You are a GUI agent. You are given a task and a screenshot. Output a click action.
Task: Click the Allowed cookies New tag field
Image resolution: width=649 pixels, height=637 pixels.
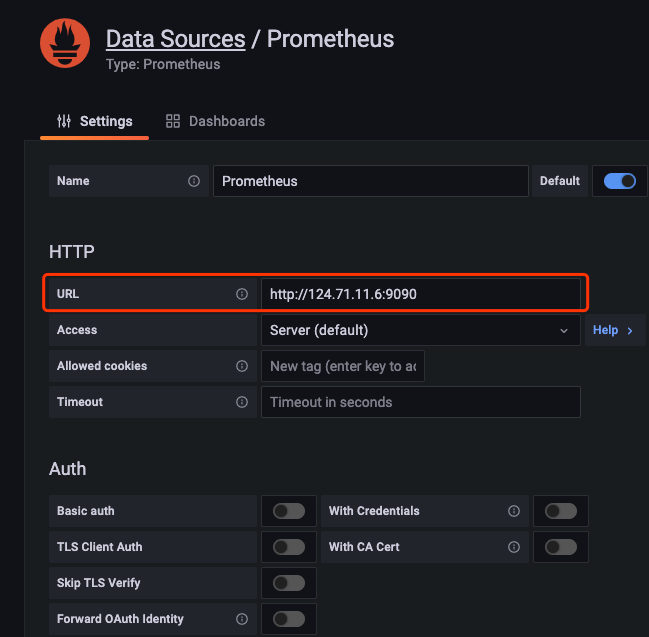tap(343, 366)
